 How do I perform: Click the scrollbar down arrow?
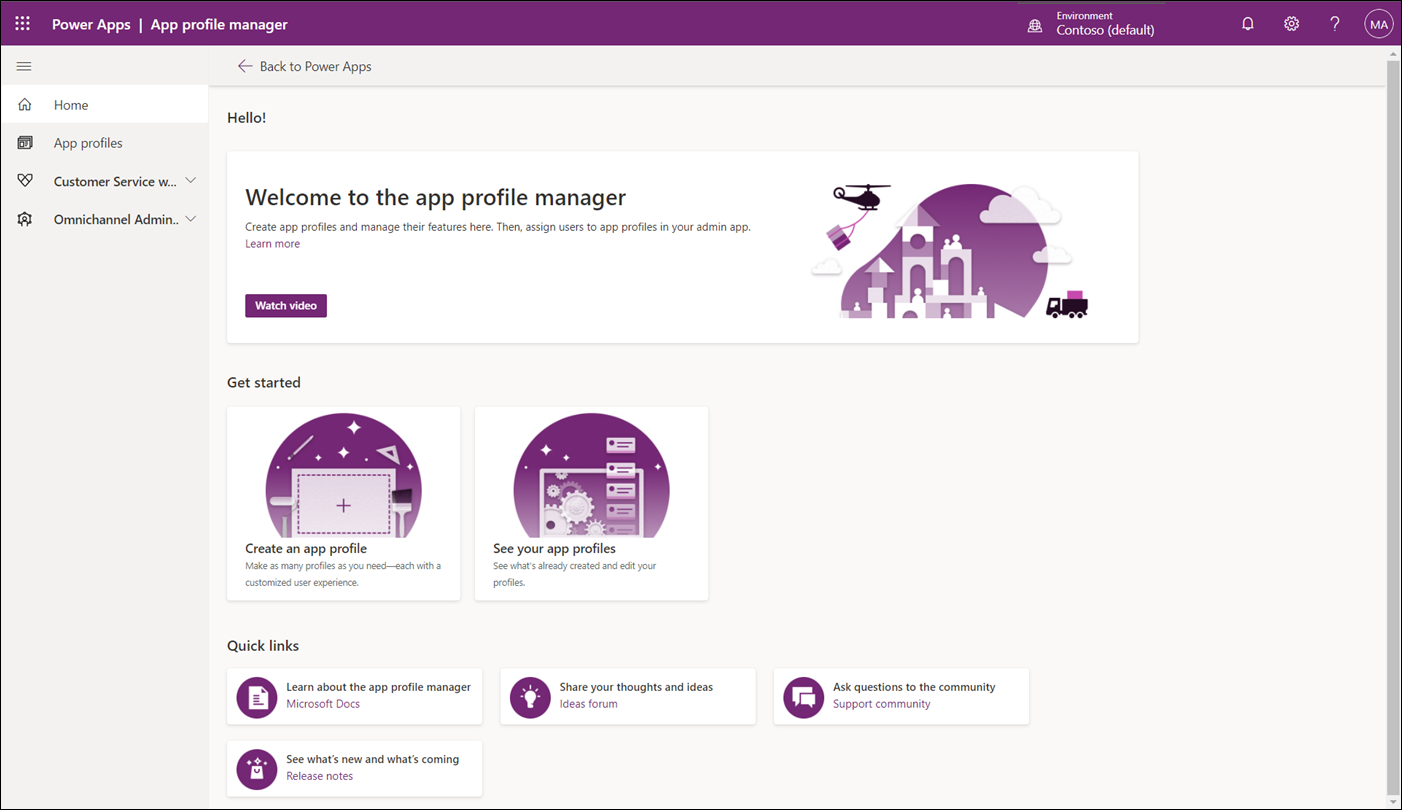coord(1393,801)
